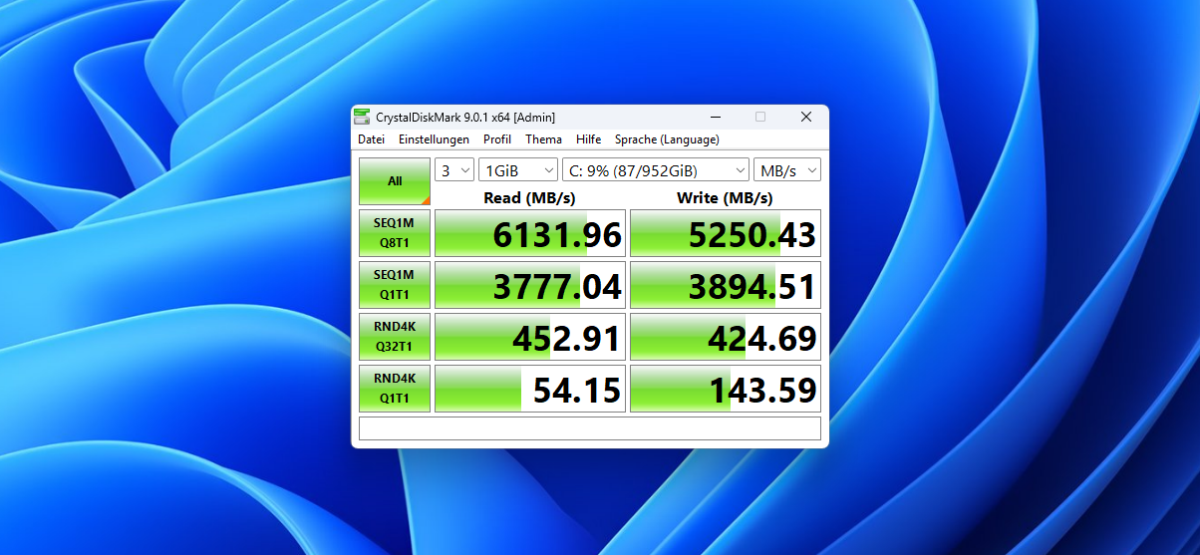
Task: Start the SEQ1M Q1T1 benchmark test
Action: click(395, 285)
